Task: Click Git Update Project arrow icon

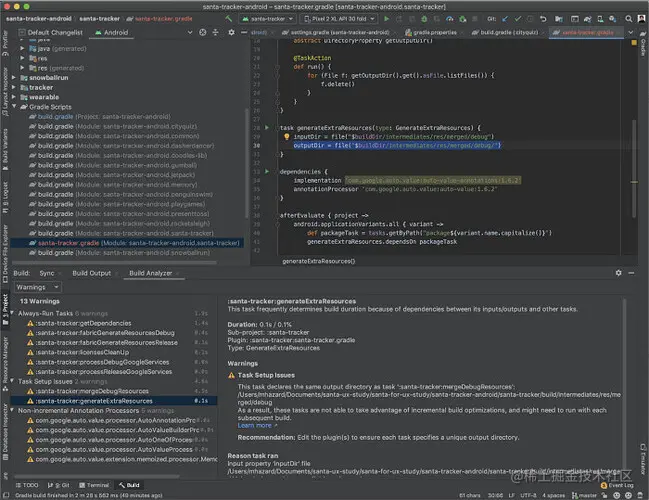Action: coord(505,19)
